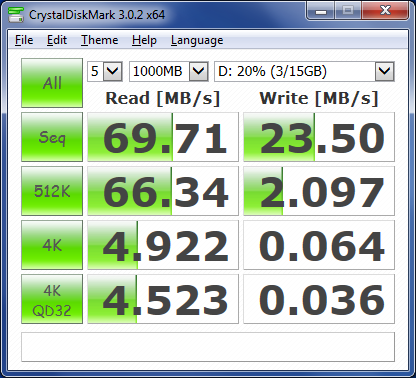416x378 pixels.
Task: Select the Seq write result 23.50
Action: [319, 137]
